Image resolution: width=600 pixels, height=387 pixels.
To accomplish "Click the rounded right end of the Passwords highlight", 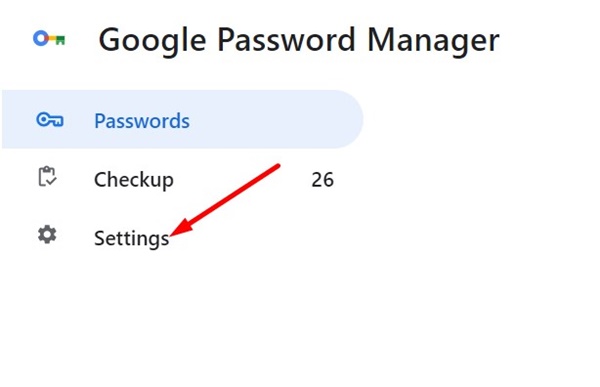I will click(x=346, y=119).
